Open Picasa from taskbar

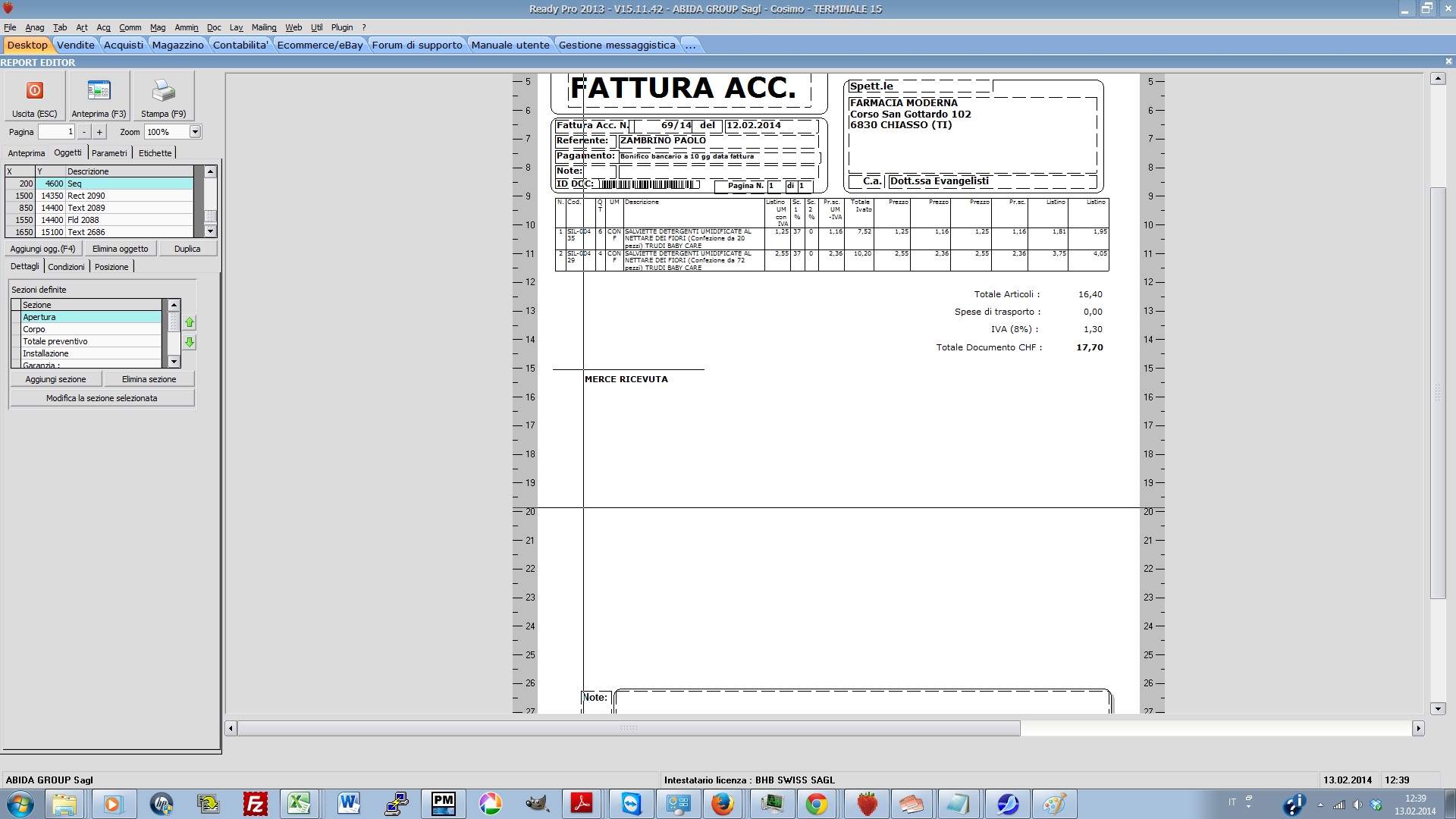point(490,804)
